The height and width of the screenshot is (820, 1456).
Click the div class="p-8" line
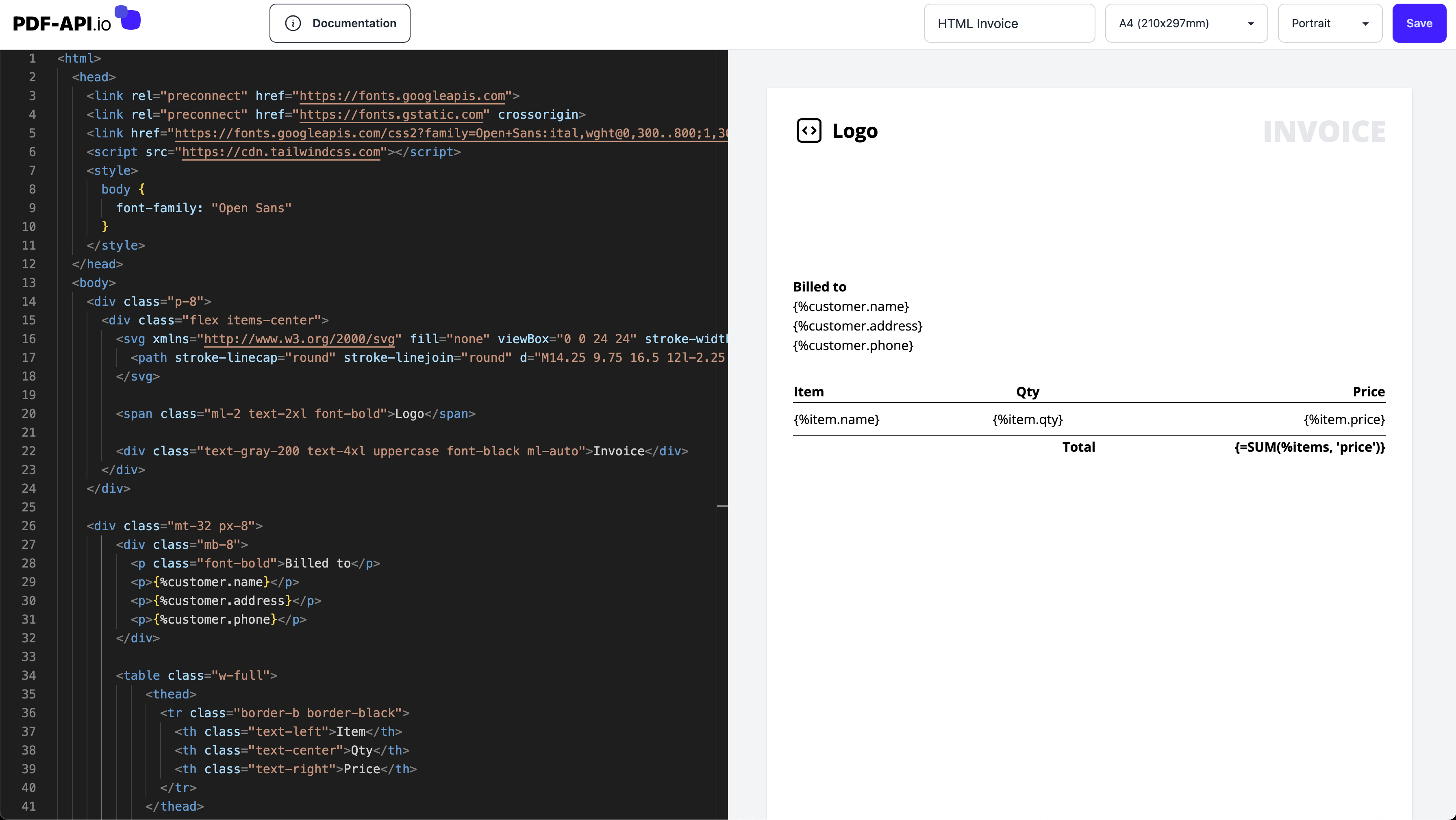click(149, 302)
